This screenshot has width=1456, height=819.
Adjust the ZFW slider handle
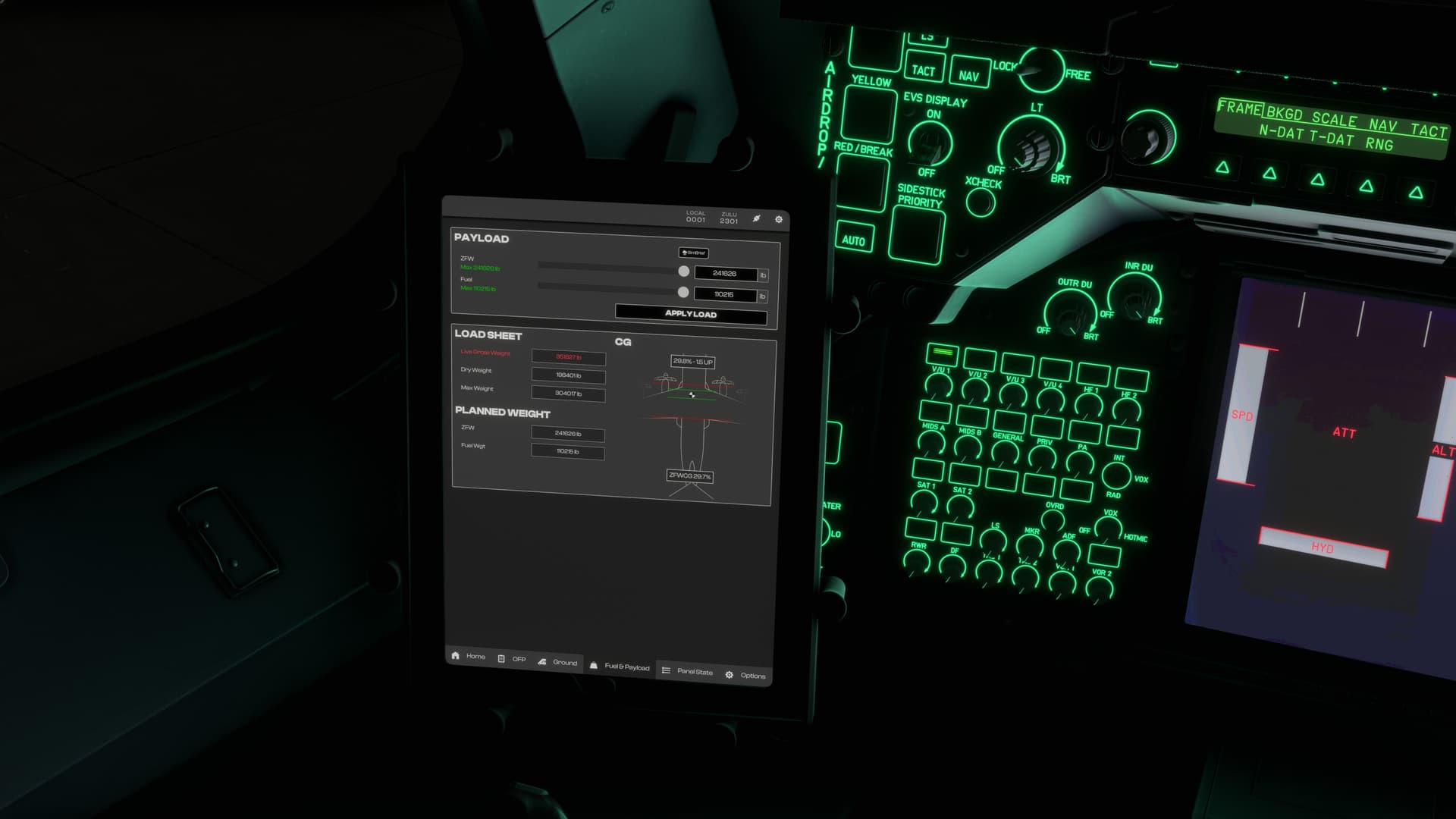tap(683, 271)
